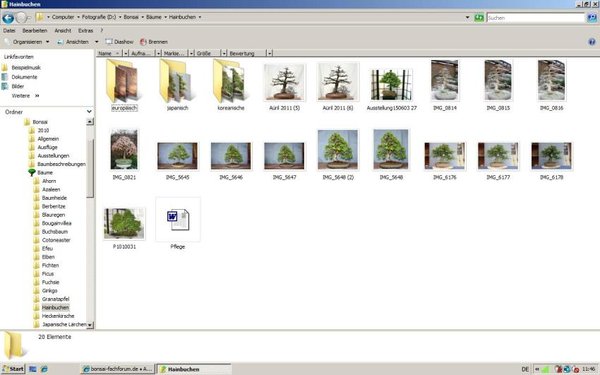Select the Ginkgo folder in tree
600x375 pixels.
[49, 290]
